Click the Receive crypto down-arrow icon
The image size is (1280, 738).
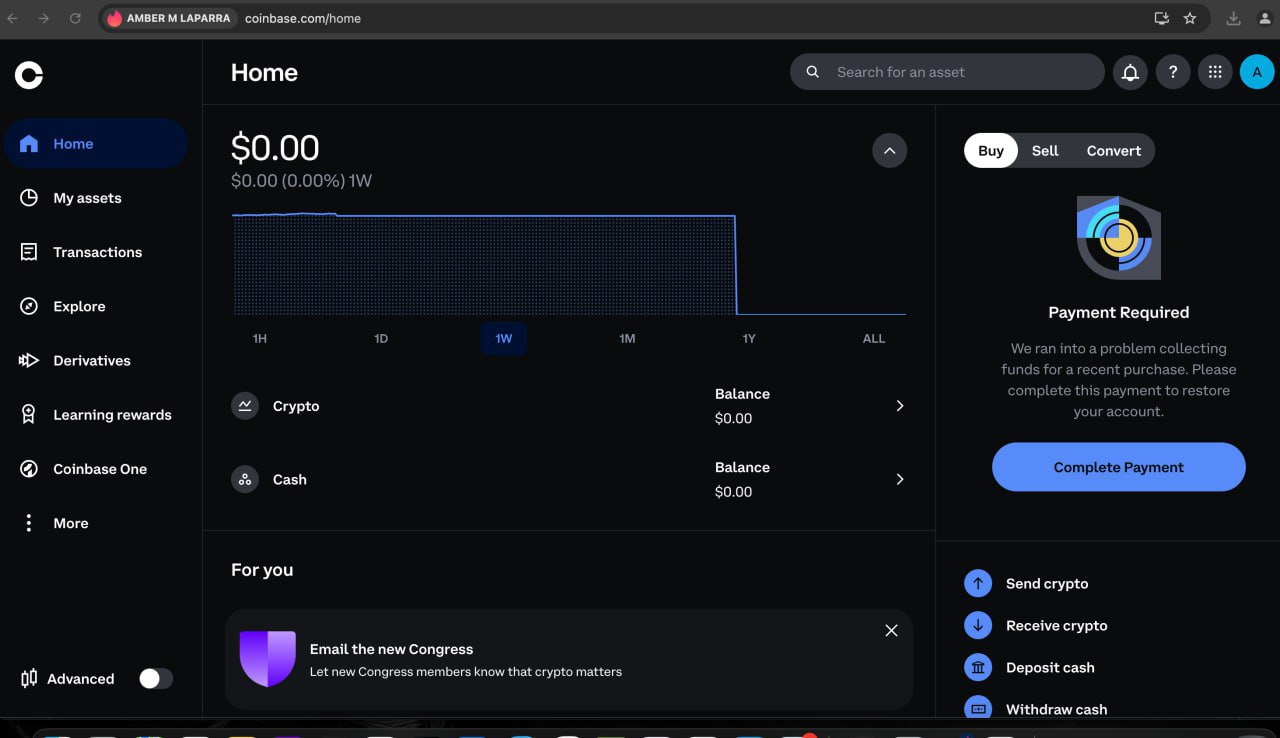(x=977, y=625)
